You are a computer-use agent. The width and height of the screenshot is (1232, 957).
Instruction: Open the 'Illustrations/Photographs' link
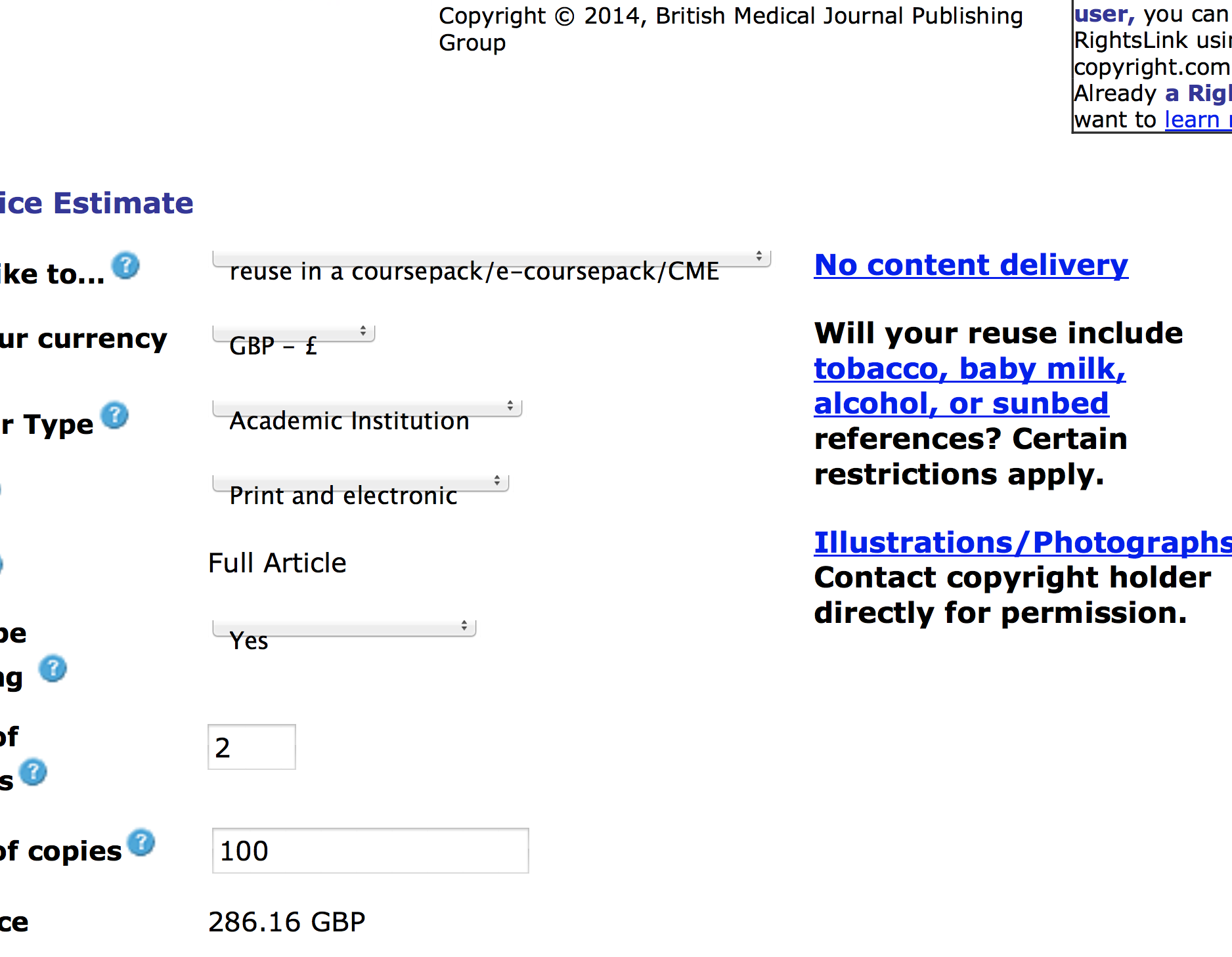point(1022,543)
